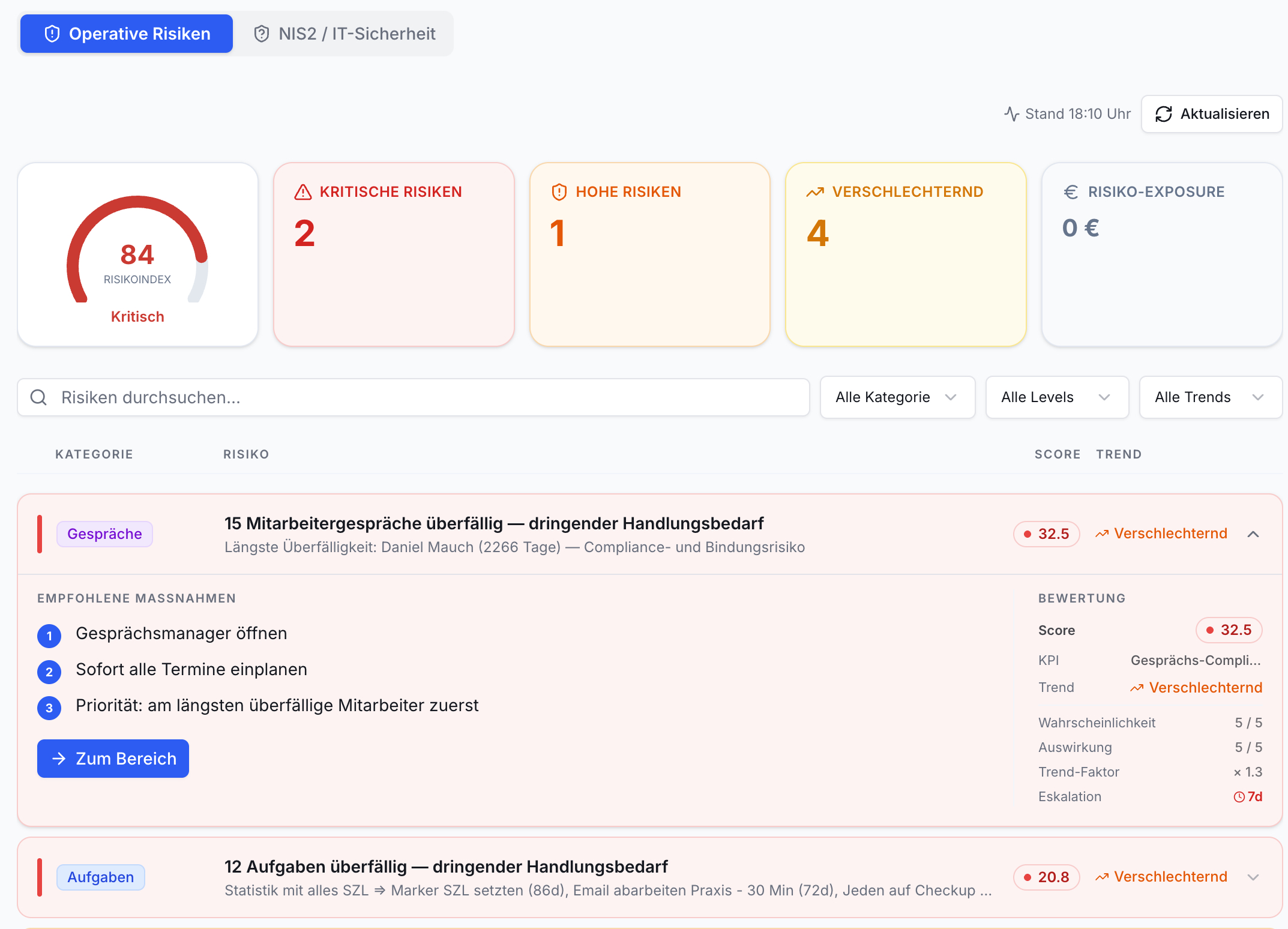1288x929 pixels.
Task: Click step 2 circle Sofort alle Termine einplanen
Action: [x=49, y=672]
